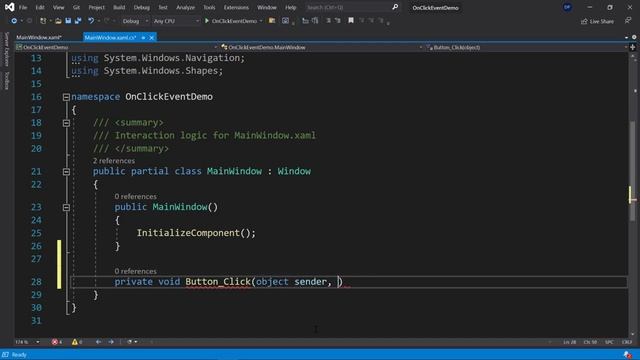Click the new project toolbar icon
This screenshot has height=360, width=640.
click(x=43, y=21)
